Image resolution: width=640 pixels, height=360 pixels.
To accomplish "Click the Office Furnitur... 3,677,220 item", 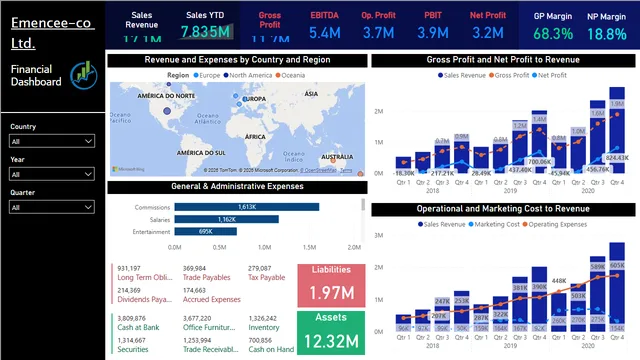I will tap(209, 323).
